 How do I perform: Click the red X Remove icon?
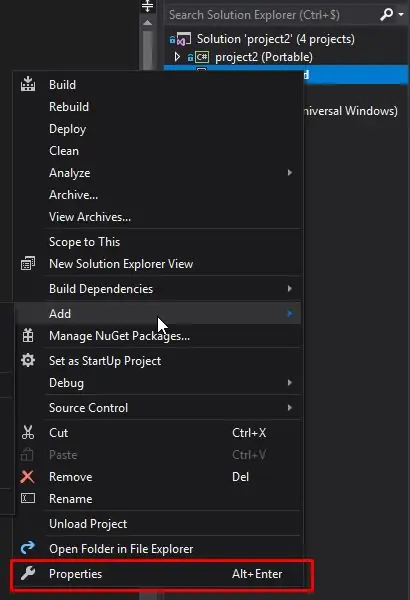point(28,477)
